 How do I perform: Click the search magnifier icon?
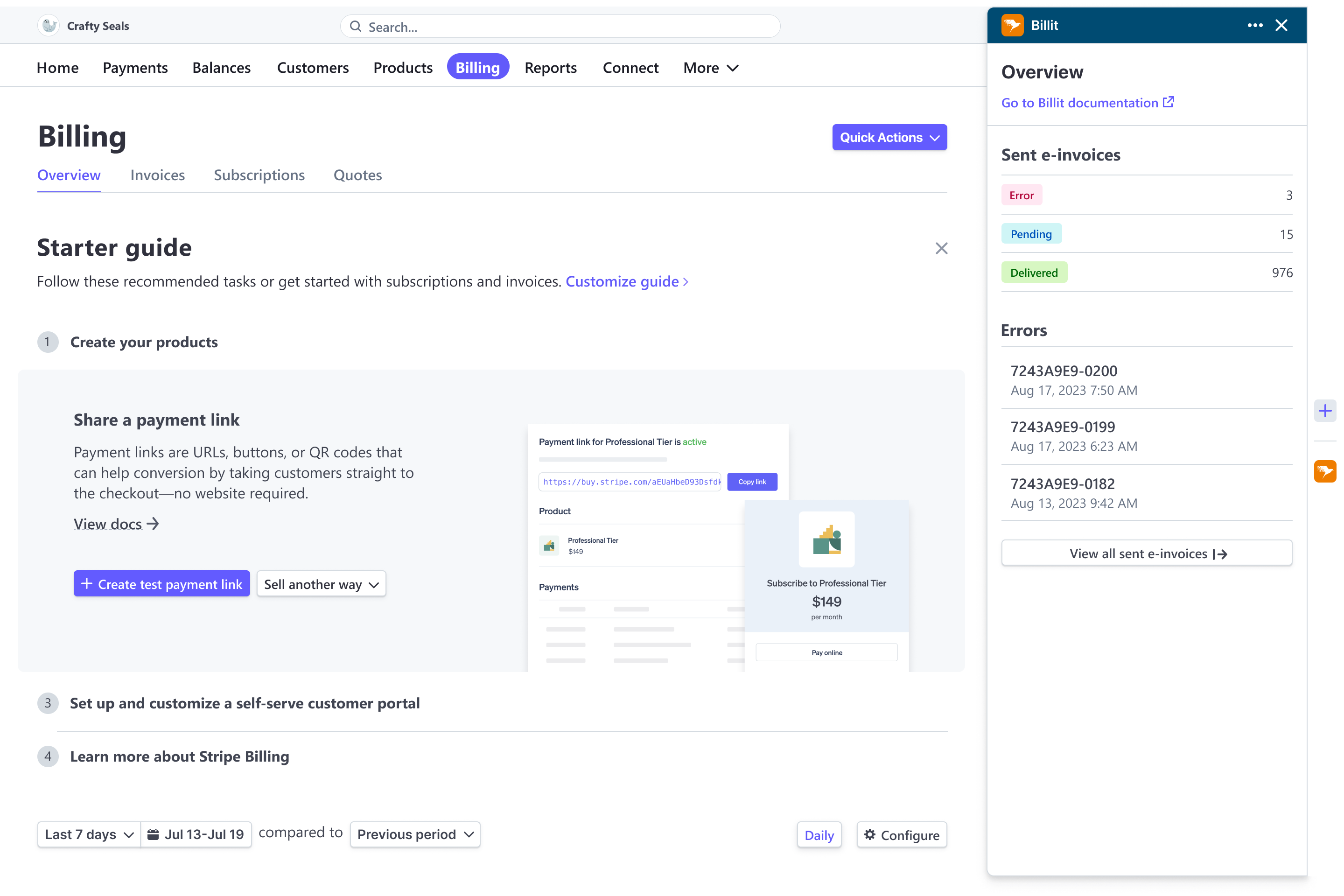355,26
